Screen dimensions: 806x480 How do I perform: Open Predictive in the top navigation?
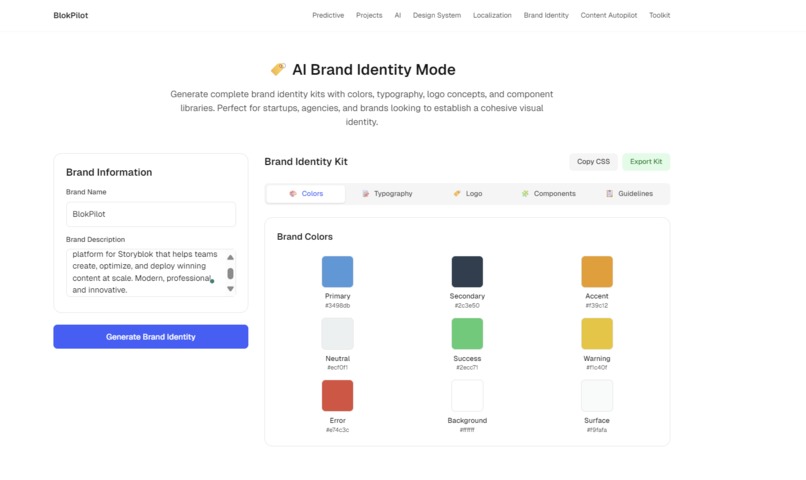click(328, 15)
